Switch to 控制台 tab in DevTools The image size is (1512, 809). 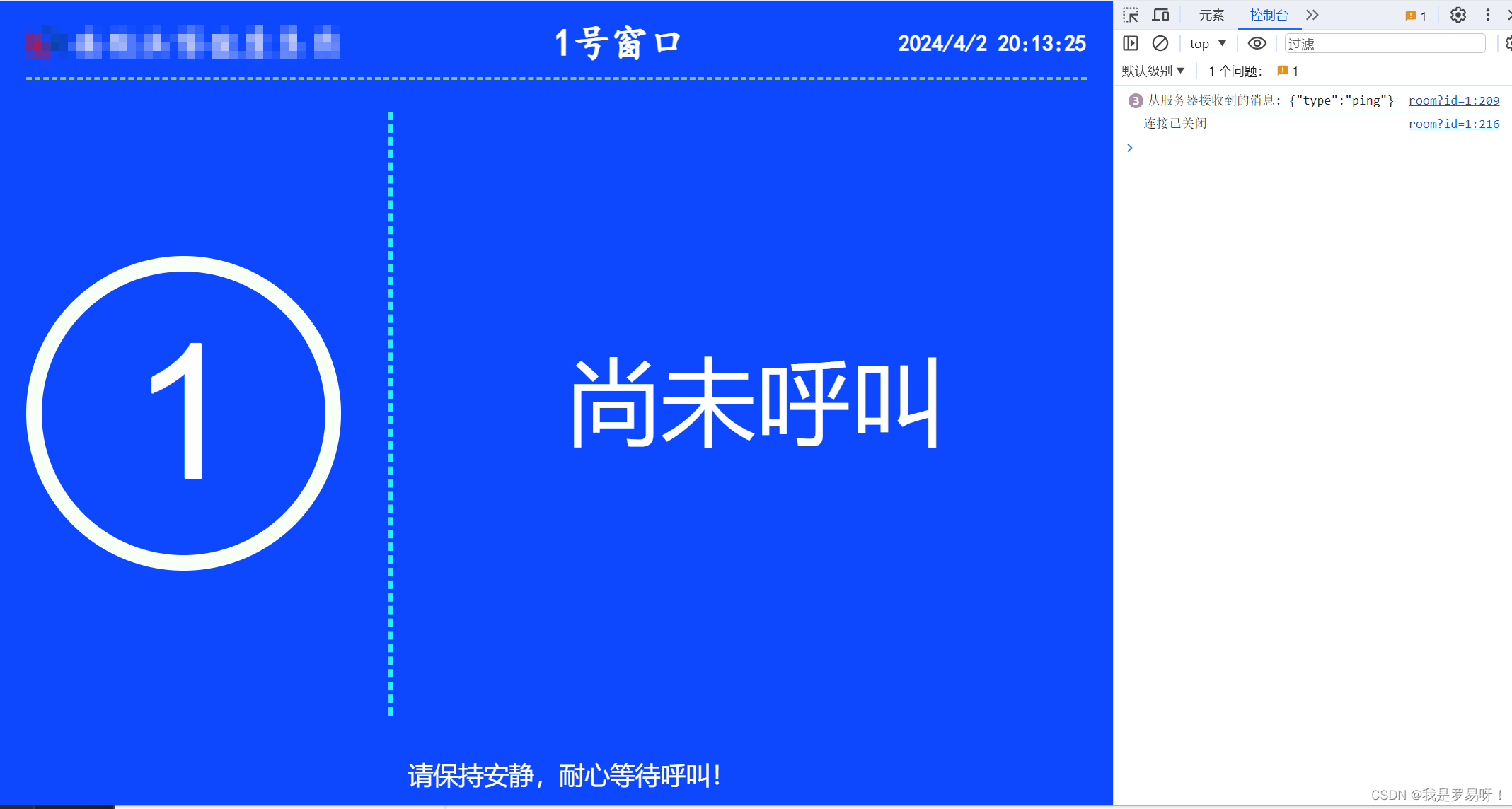click(x=1265, y=14)
